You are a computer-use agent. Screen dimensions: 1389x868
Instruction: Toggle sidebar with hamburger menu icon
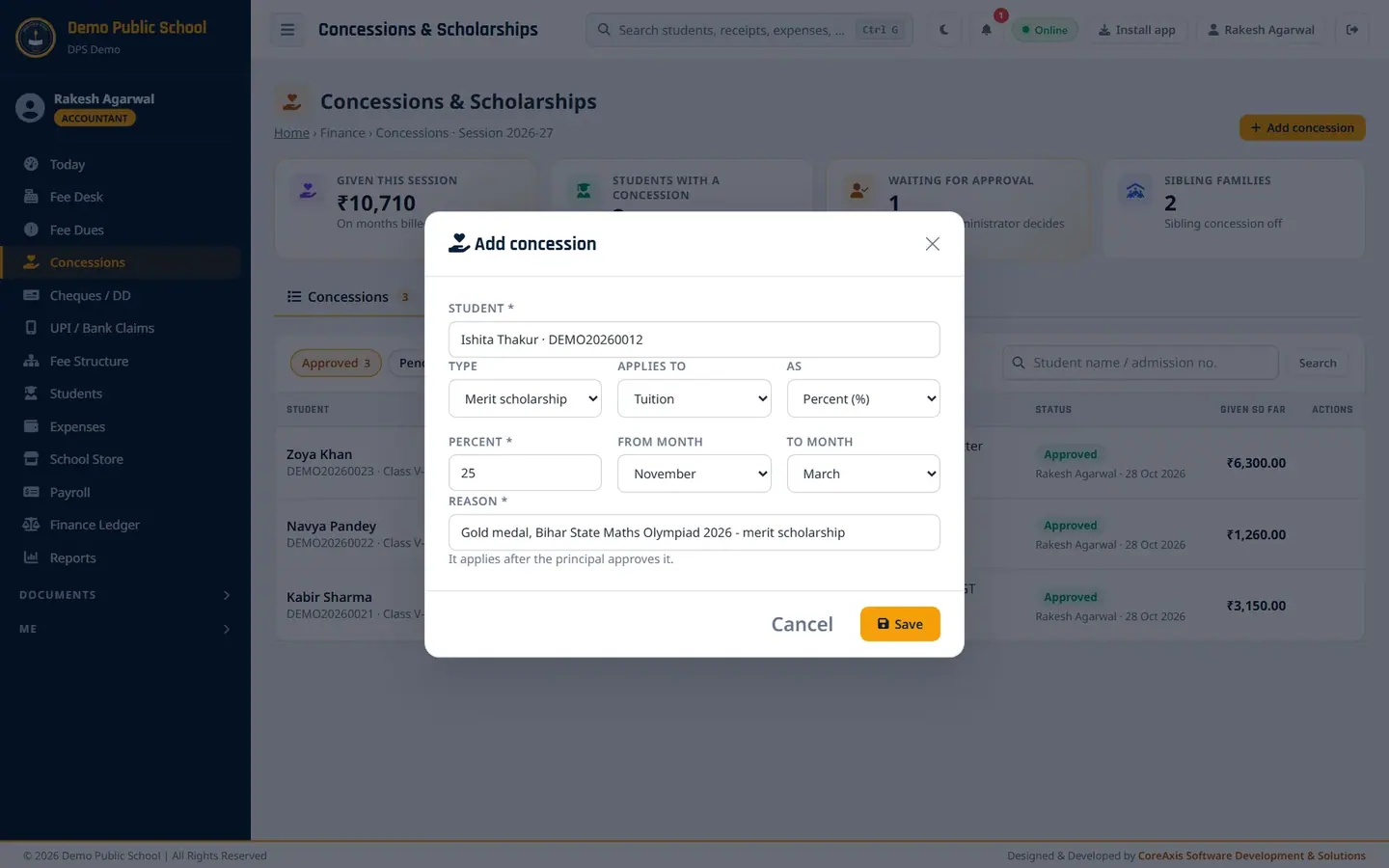tap(287, 30)
